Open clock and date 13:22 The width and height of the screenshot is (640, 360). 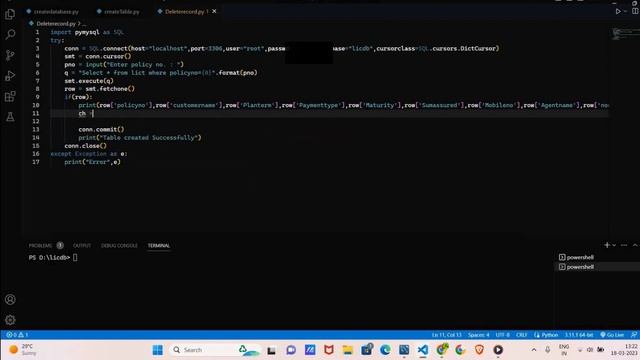[624, 350]
